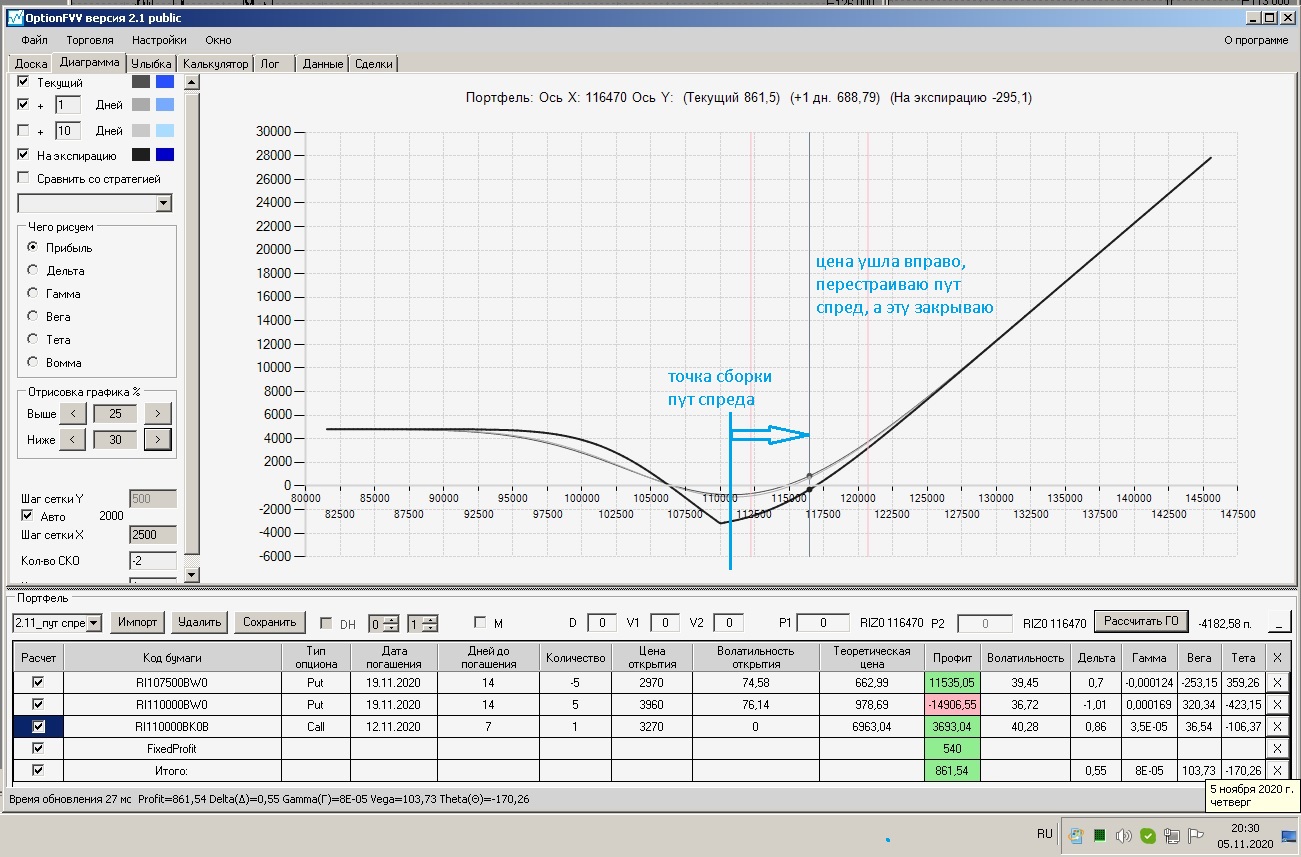Switch to the Лог tab
The width and height of the screenshot is (1301, 857).
tap(274, 64)
